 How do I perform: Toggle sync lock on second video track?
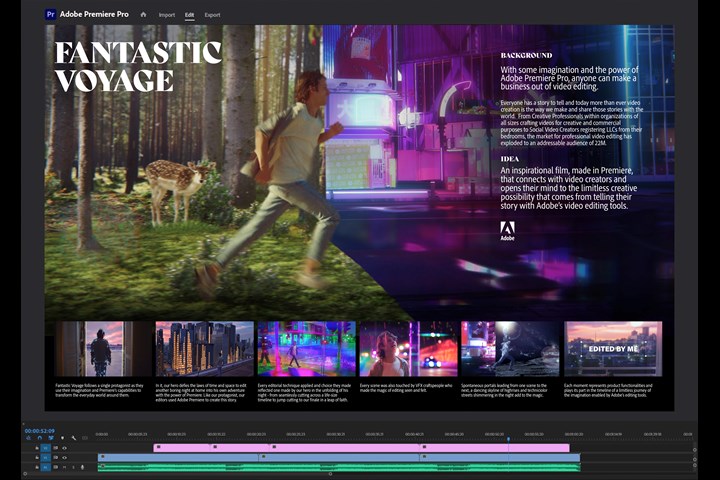coord(56,457)
